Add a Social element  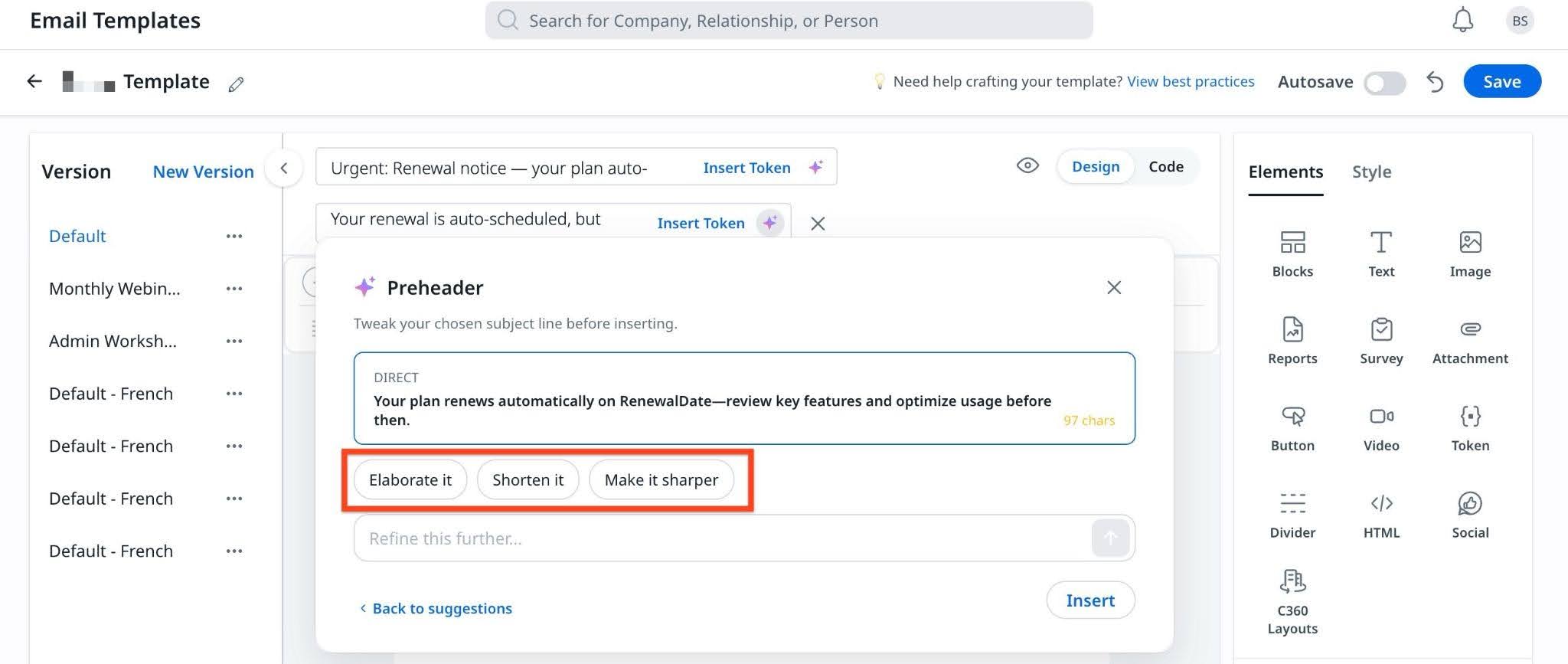[1470, 515]
